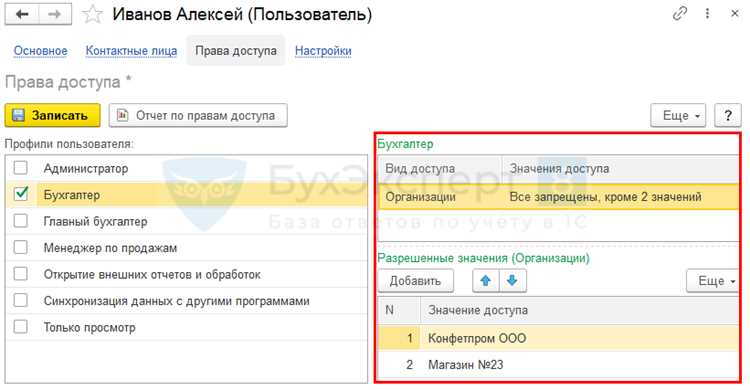Click the Вид доступа column header

coord(440,168)
